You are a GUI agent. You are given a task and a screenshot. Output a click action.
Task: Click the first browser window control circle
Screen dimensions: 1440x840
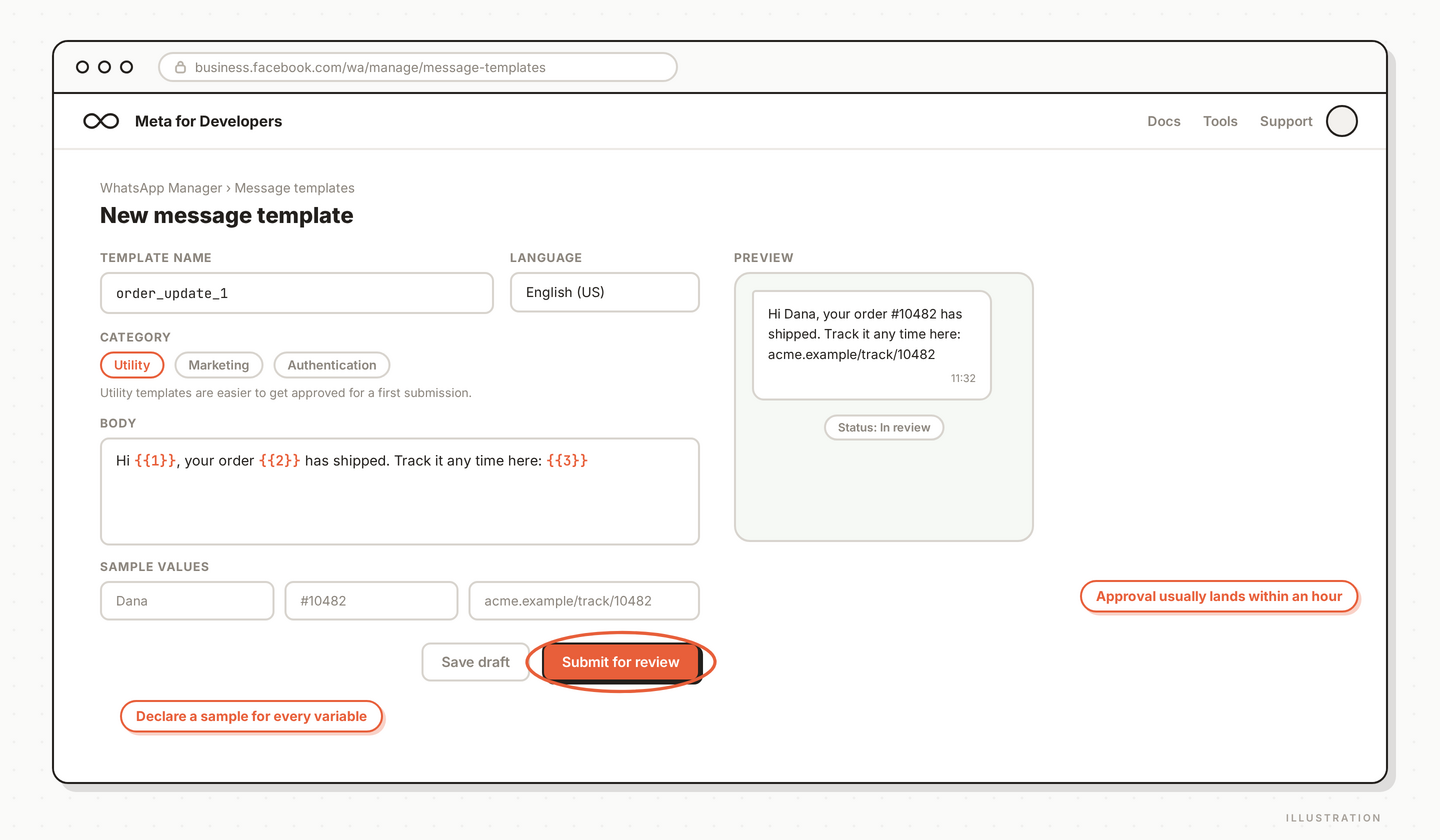point(82,67)
